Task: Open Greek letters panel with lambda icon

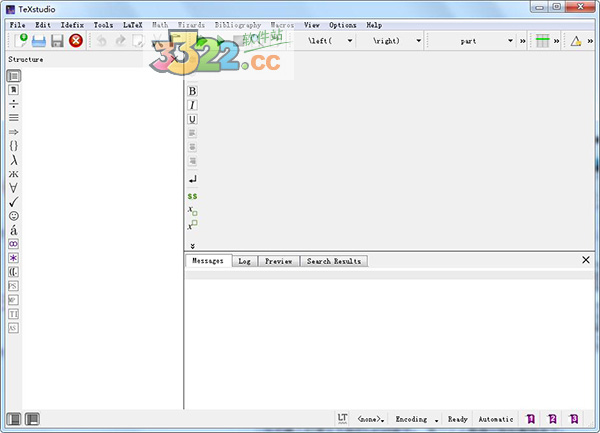Action: click(14, 160)
